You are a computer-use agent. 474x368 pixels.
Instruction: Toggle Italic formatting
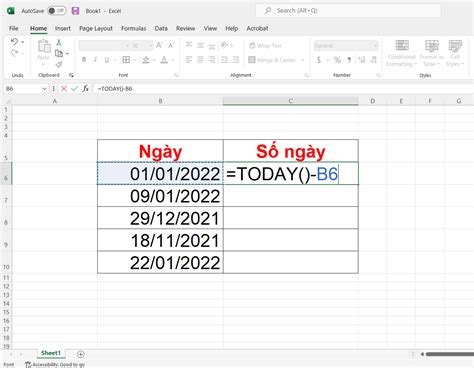point(95,60)
